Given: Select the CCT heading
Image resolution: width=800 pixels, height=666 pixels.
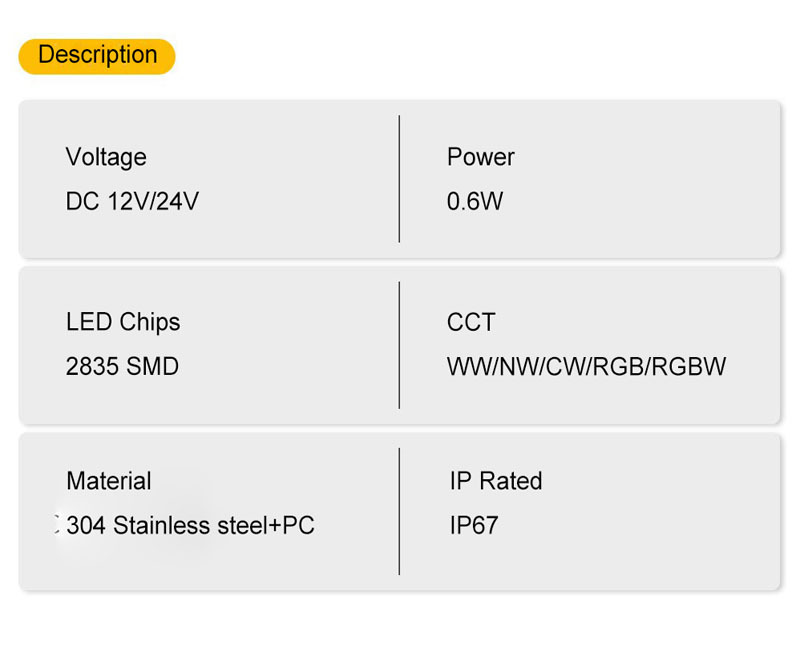Looking at the screenshot, I should point(471,322).
